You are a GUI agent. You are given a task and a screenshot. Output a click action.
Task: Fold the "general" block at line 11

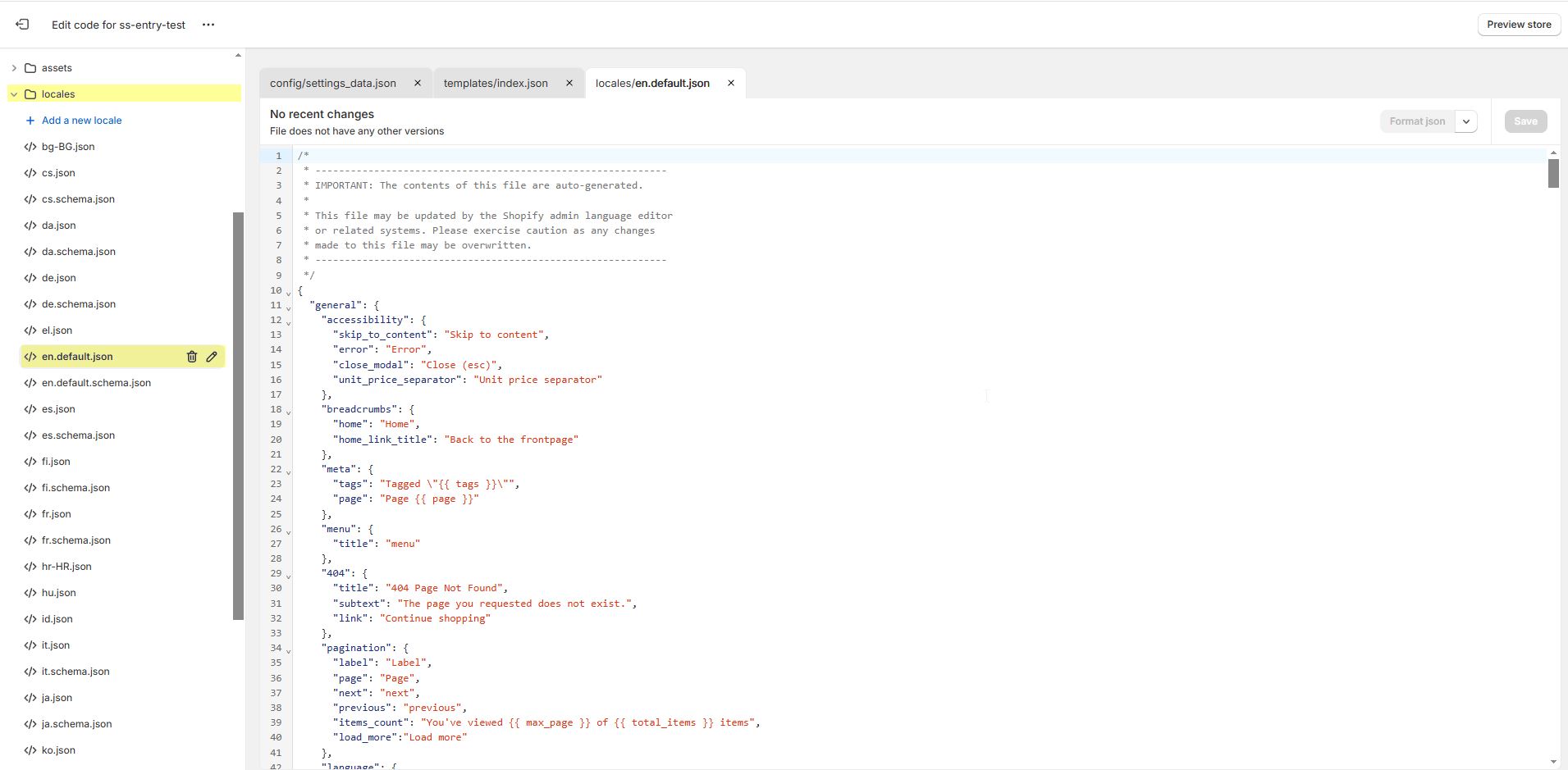click(x=289, y=308)
